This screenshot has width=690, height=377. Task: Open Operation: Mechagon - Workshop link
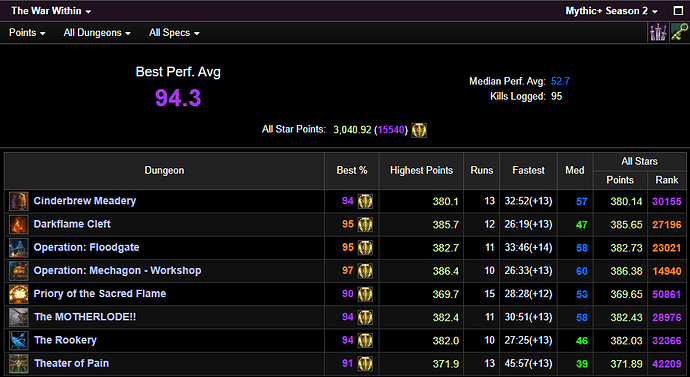point(117,271)
